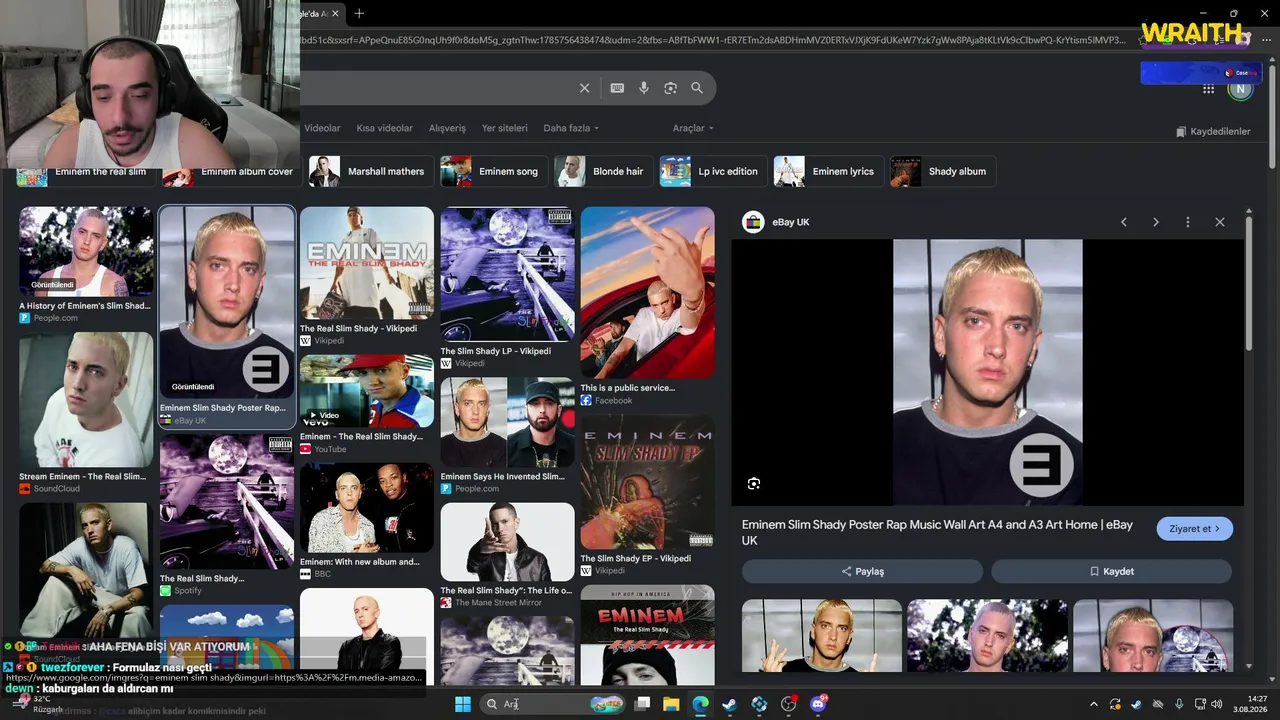Search inside the previewed image with Lens
1280x720 pixels.
pyautogui.click(x=754, y=484)
